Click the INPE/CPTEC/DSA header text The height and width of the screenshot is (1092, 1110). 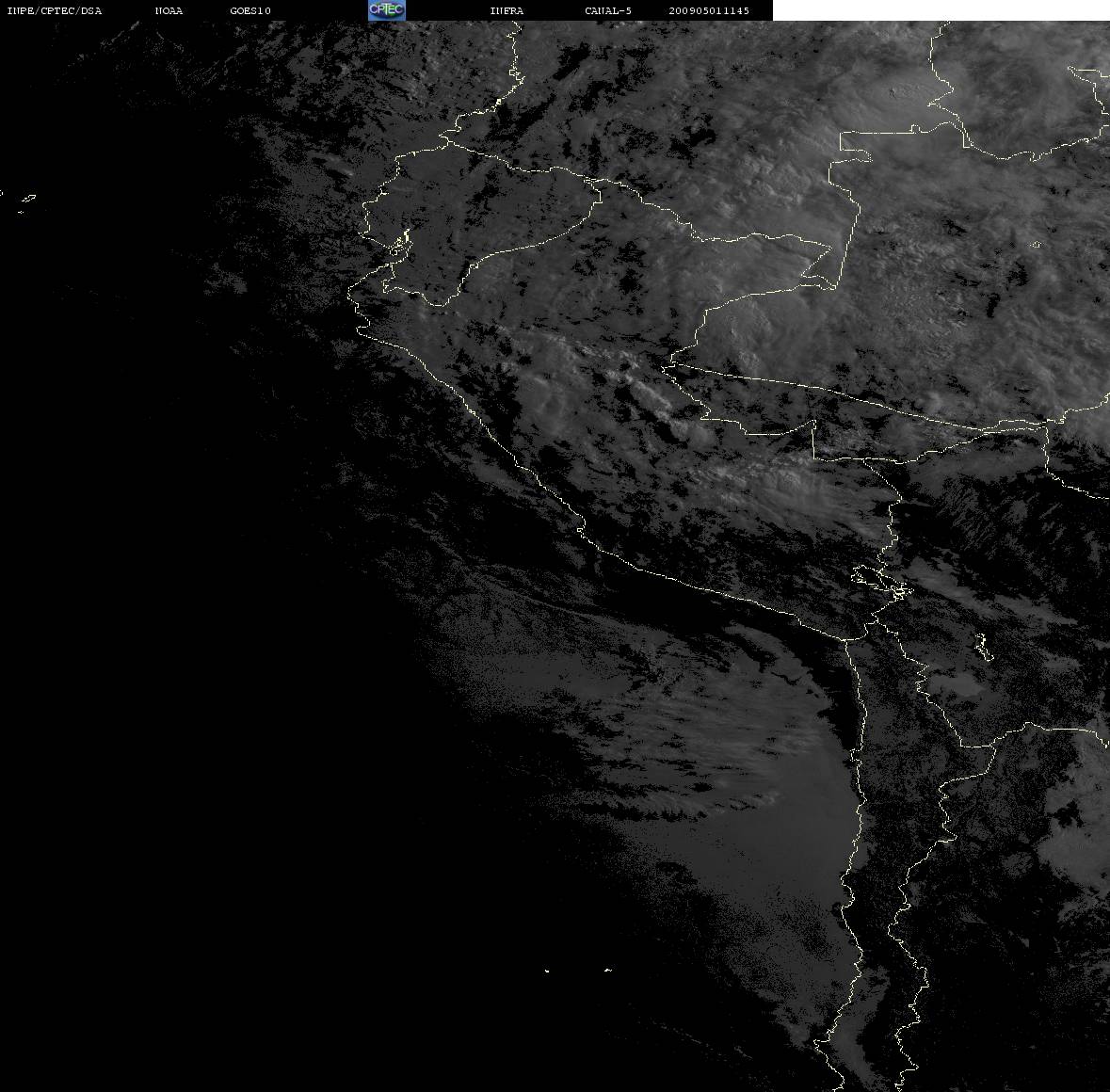55,10
